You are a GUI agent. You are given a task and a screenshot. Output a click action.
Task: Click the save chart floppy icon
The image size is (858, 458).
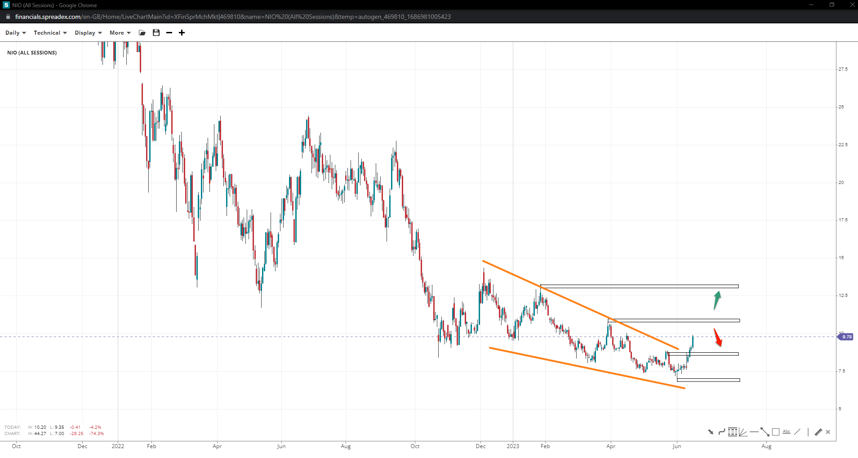(156, 33)
